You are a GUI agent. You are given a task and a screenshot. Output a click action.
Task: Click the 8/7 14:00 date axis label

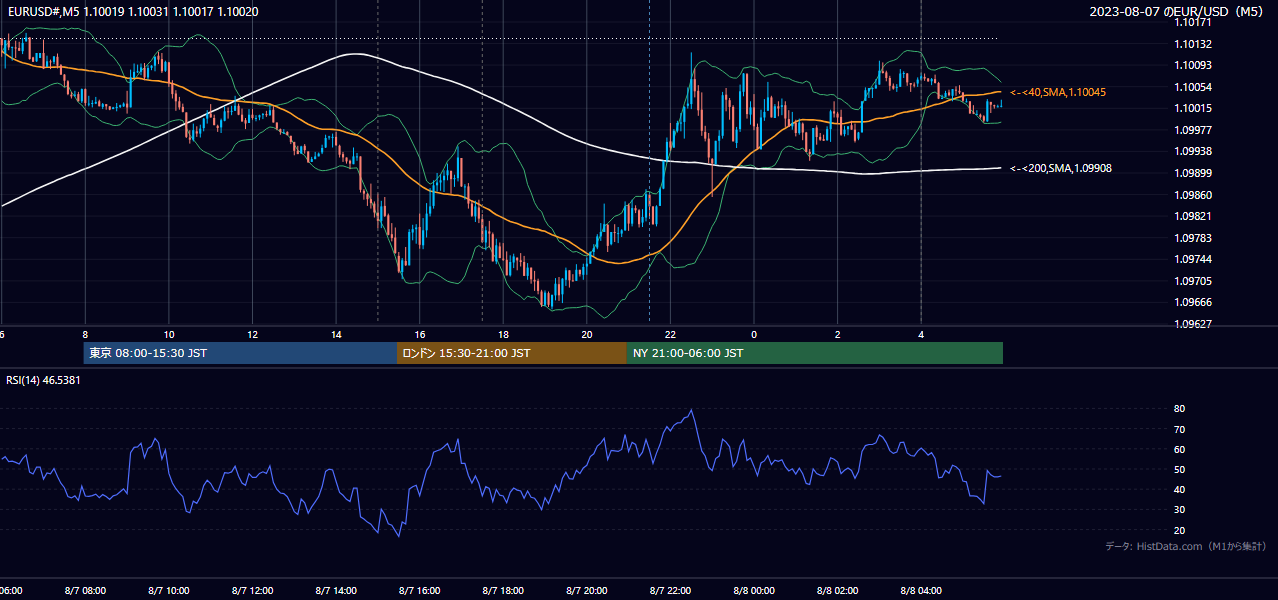[x=336, y=591]
